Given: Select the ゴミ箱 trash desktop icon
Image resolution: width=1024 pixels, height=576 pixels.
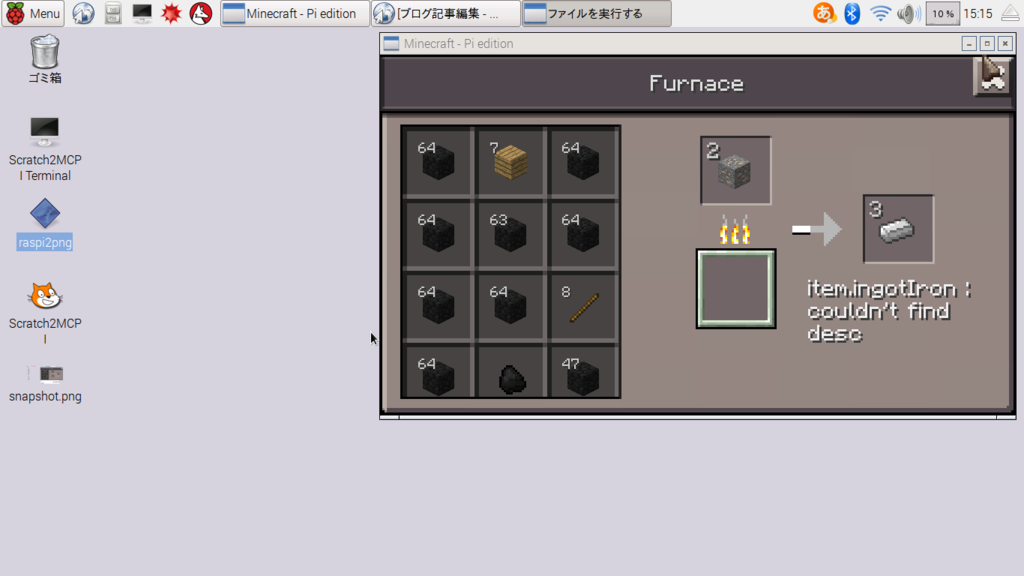Looking at the screenshot, I should pos(44,59).
